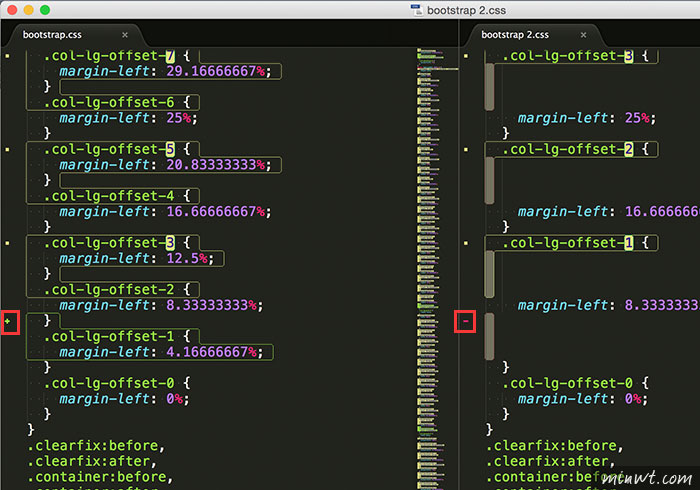Click '.clearfix:before,' in bootstrap.css
Image resolution: width=700 pixels, height=490 pixels.
pyautogui.click(x=96, y=446)
